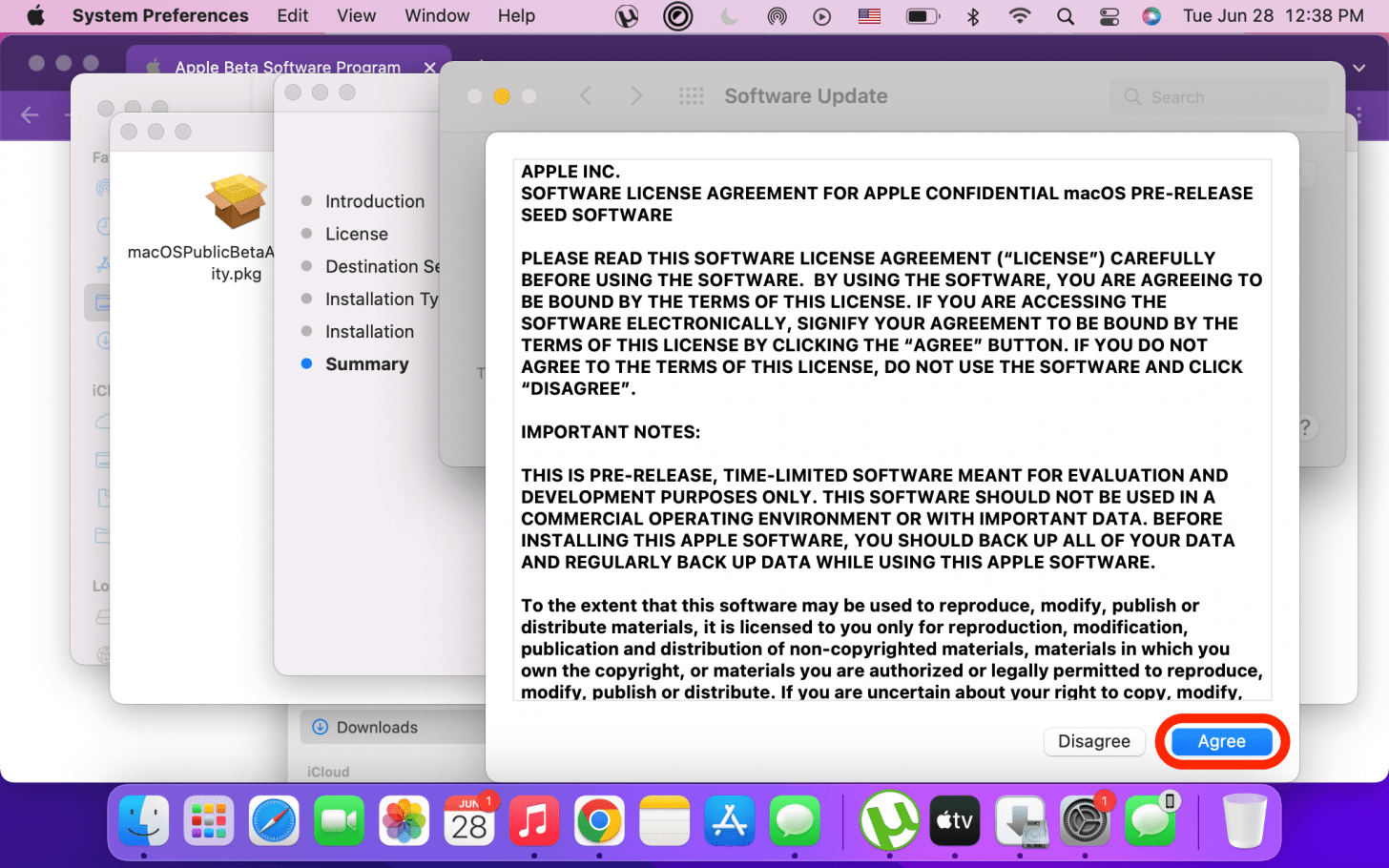Image resolution: width=1389 pixels, height=868 pixels.
Task: Click the Bluetooth menu bar icon
Action: [973, 16]
